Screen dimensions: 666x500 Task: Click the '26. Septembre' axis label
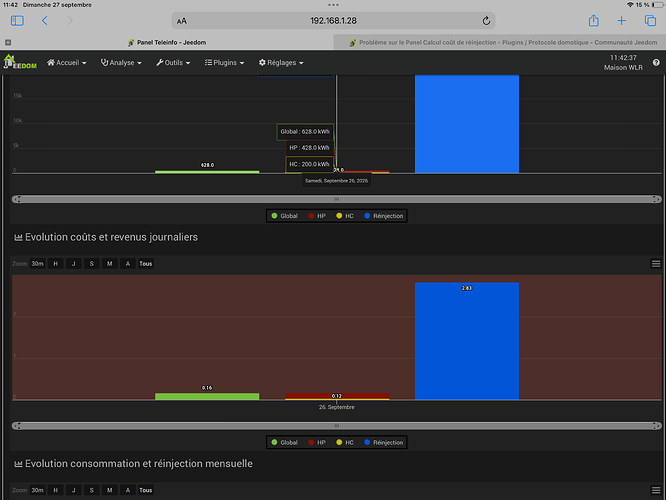(336, 407)
